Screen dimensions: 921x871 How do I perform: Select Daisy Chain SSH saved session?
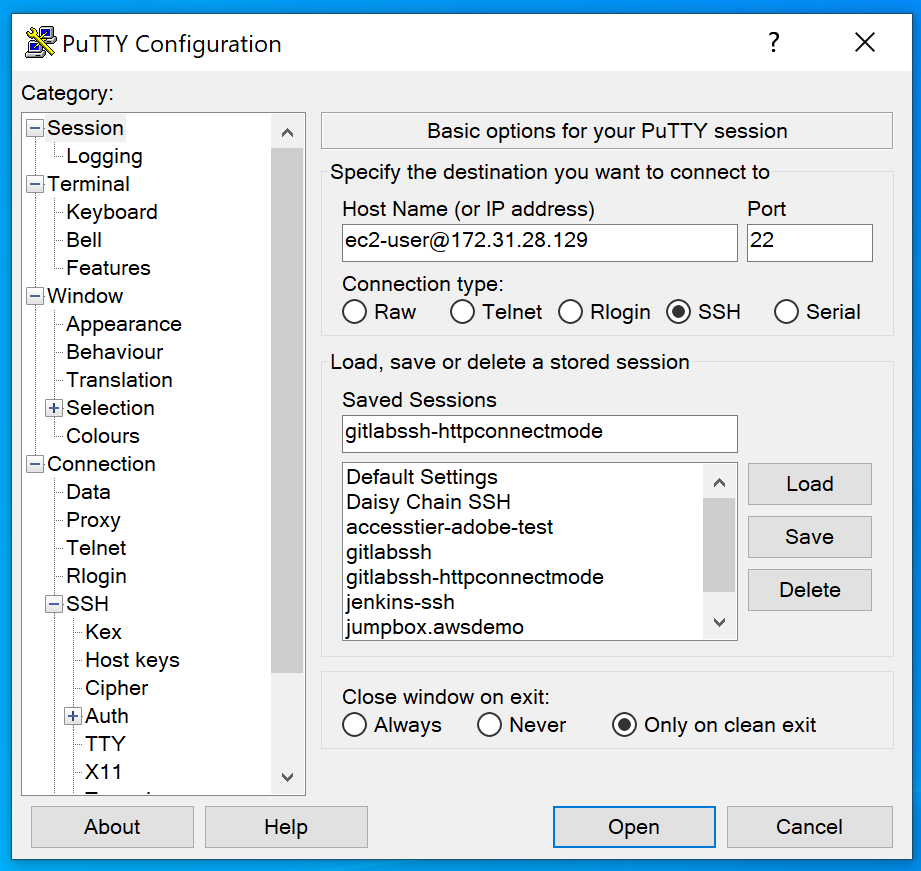click(524, 502)
